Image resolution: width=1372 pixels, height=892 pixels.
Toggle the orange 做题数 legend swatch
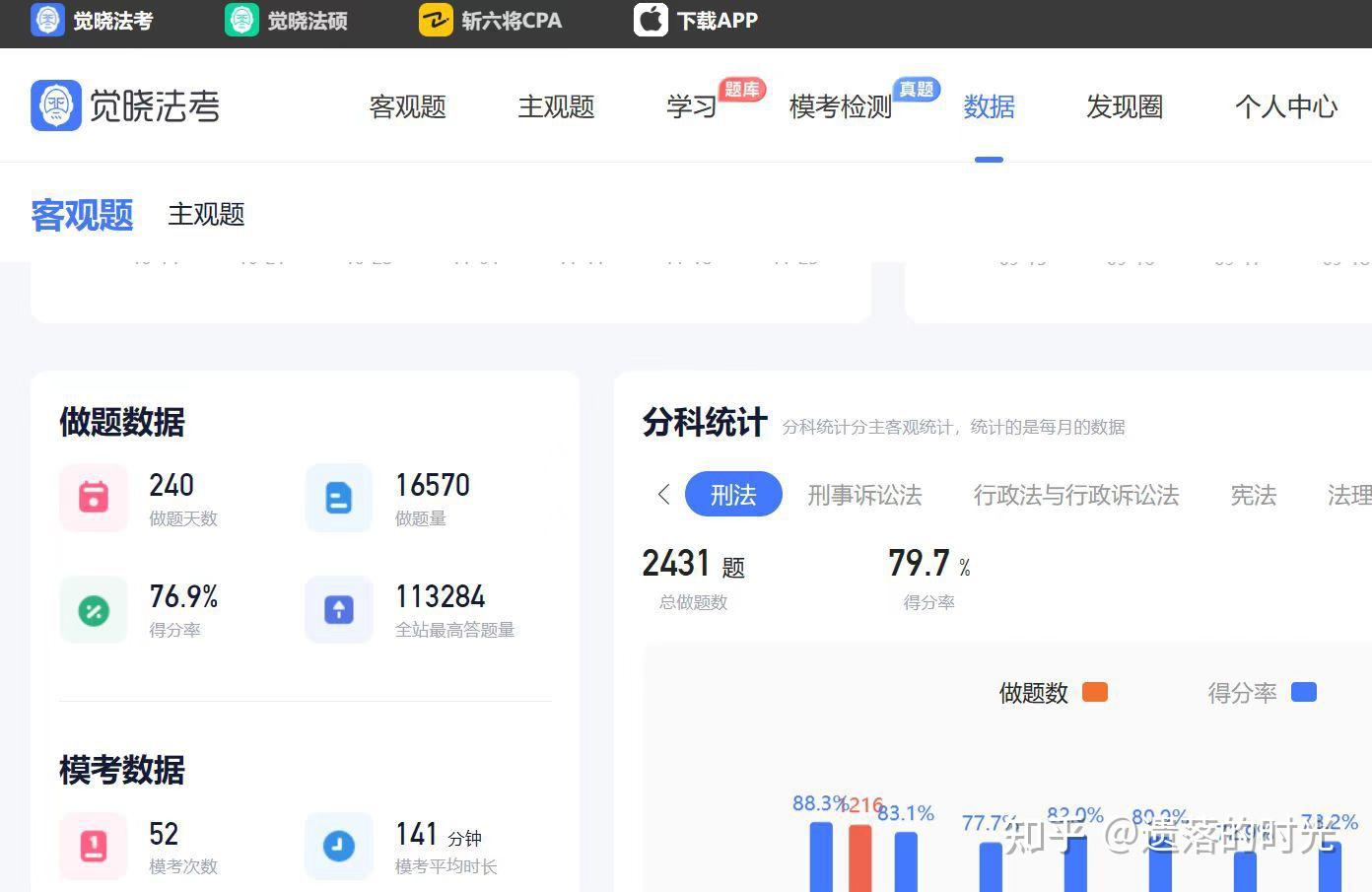coord(1095,692)
